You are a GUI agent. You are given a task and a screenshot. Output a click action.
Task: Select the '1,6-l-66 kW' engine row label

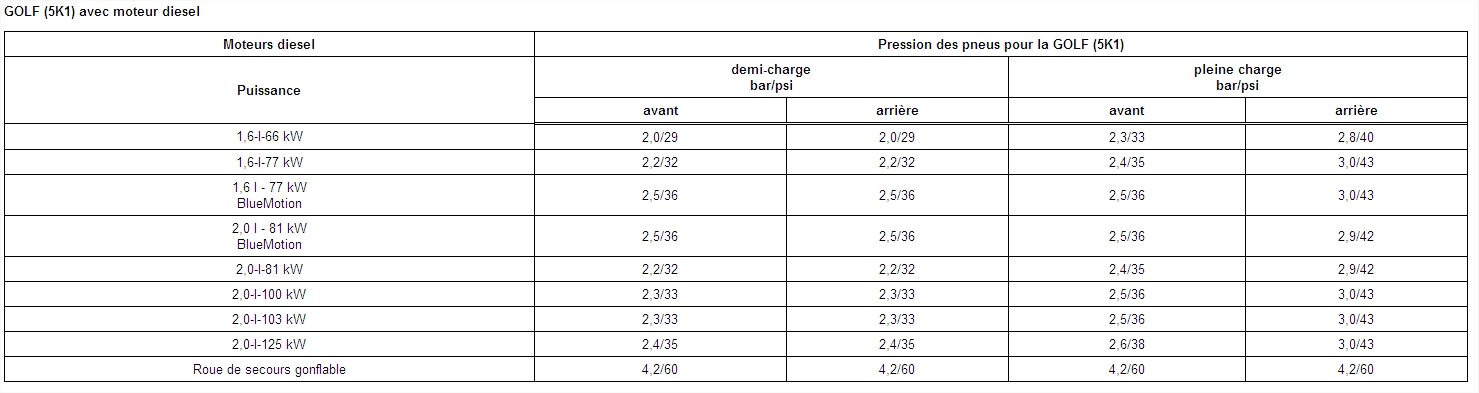point(269,137)
